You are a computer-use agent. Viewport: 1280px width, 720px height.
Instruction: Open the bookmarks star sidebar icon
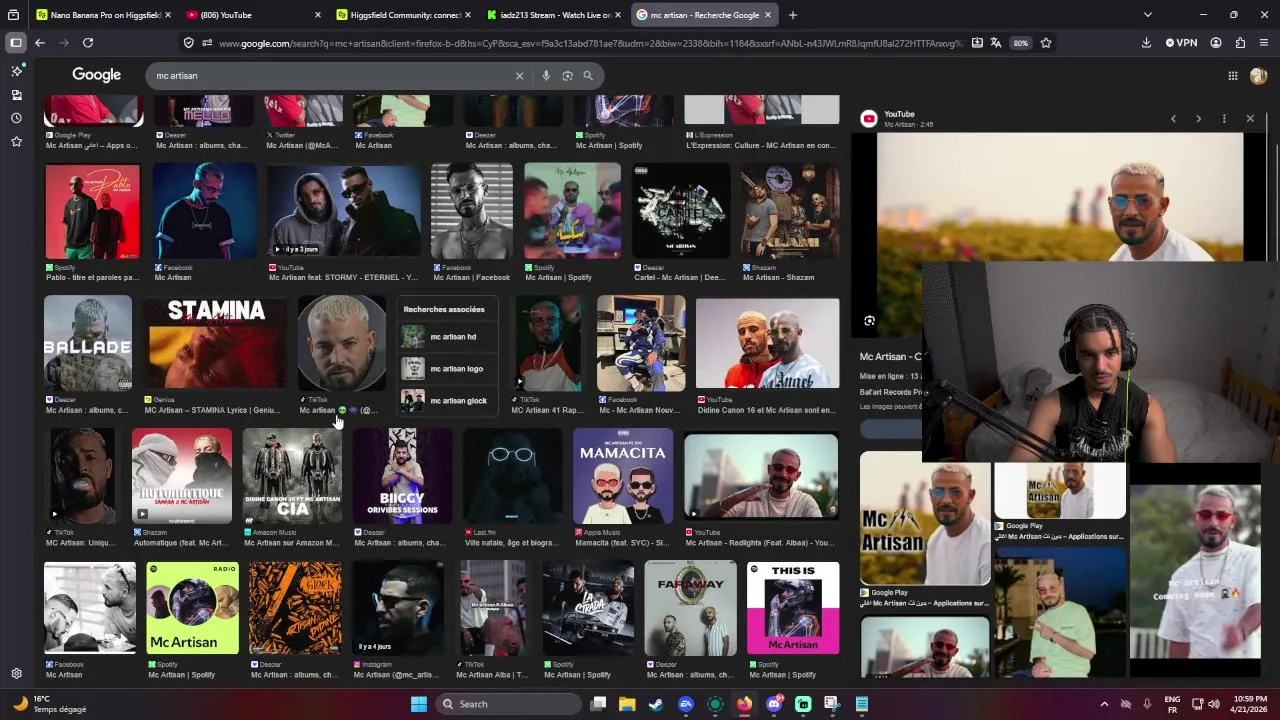coord(16,142)
